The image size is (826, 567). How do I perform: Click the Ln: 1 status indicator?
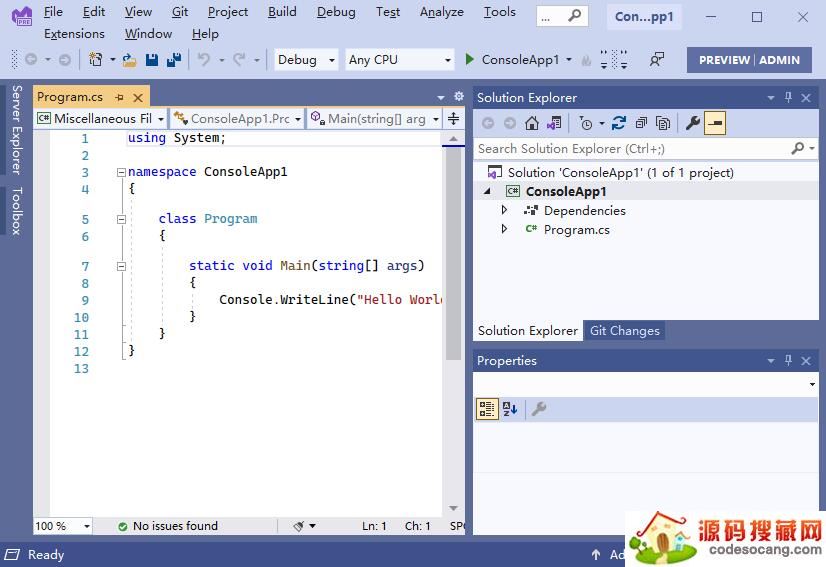(374, 526)
